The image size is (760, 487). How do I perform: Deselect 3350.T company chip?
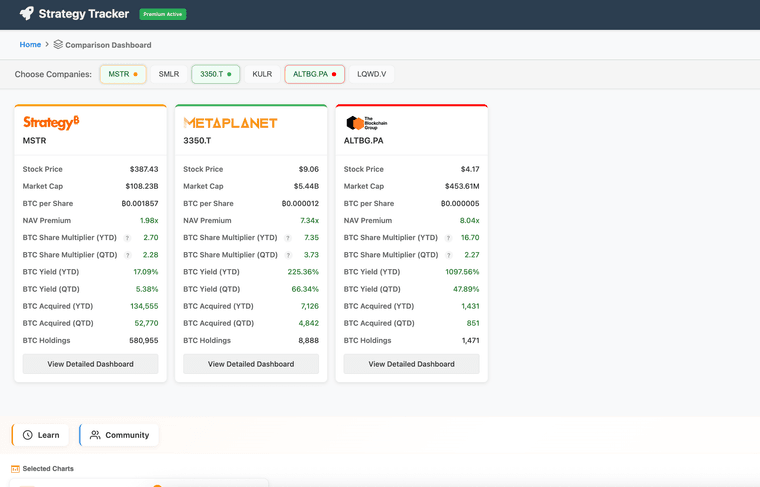[216, 74]
